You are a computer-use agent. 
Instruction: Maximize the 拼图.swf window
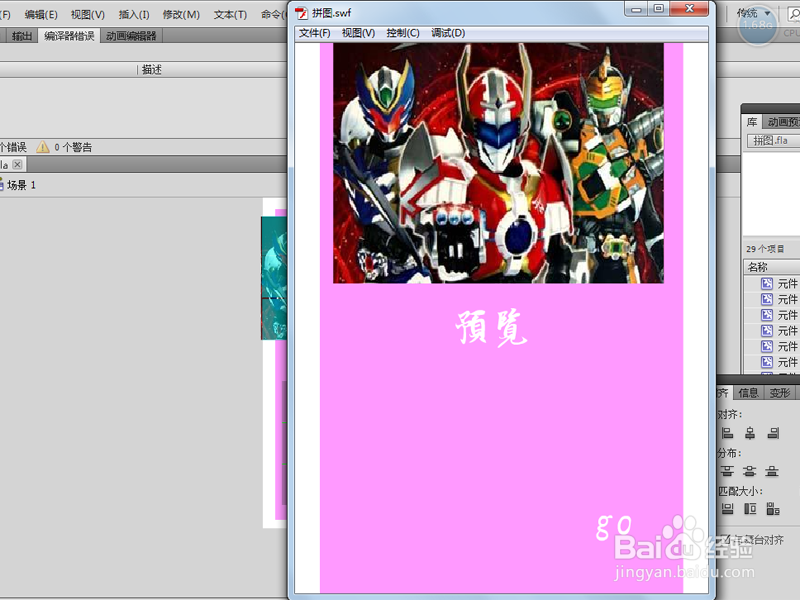pyautogui.click(x=658, y=9)
